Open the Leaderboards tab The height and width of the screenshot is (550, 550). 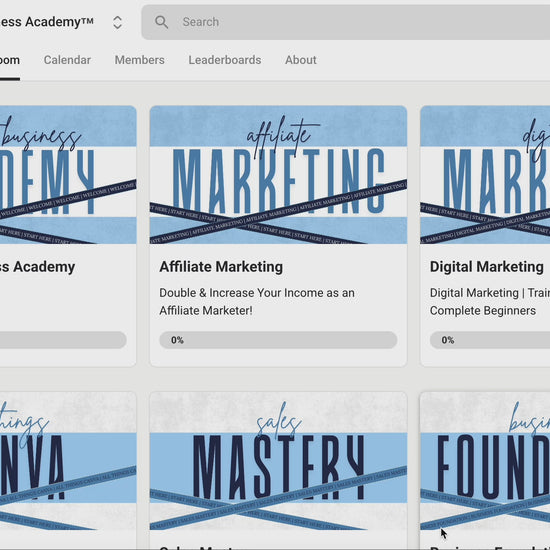pos(225,60)
